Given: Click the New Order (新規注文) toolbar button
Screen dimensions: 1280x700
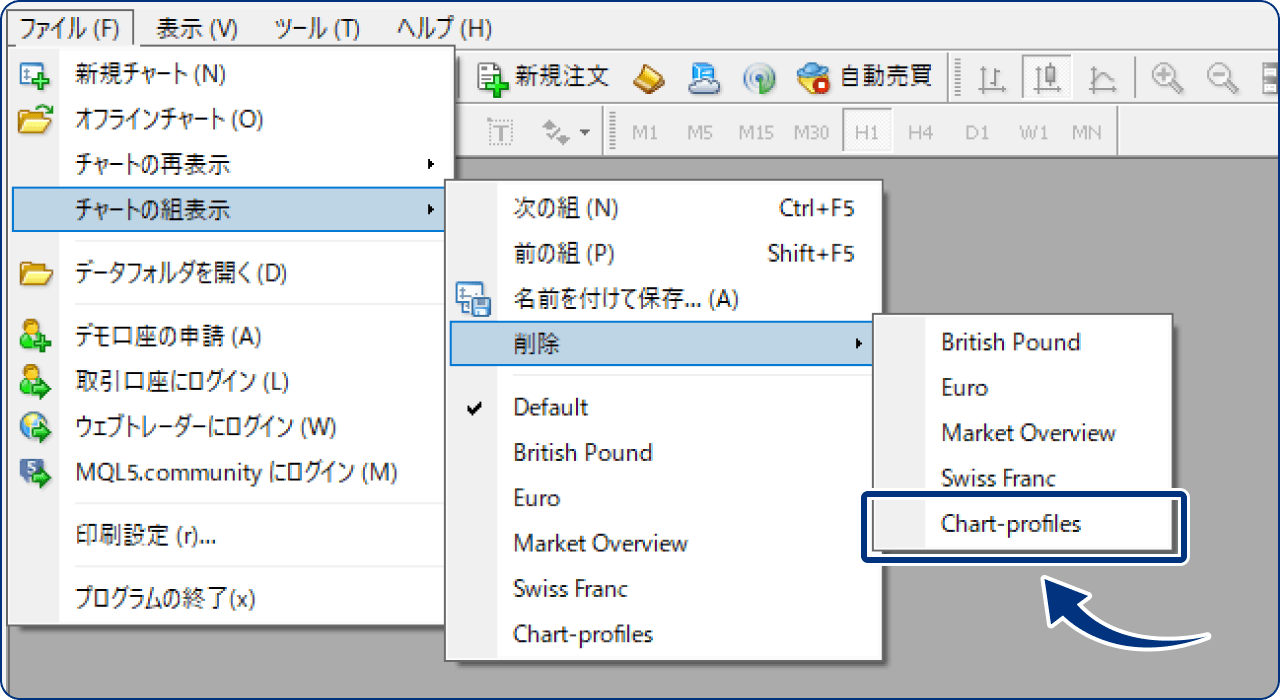Looking at the screenshot, I should (x=543, y=77).
